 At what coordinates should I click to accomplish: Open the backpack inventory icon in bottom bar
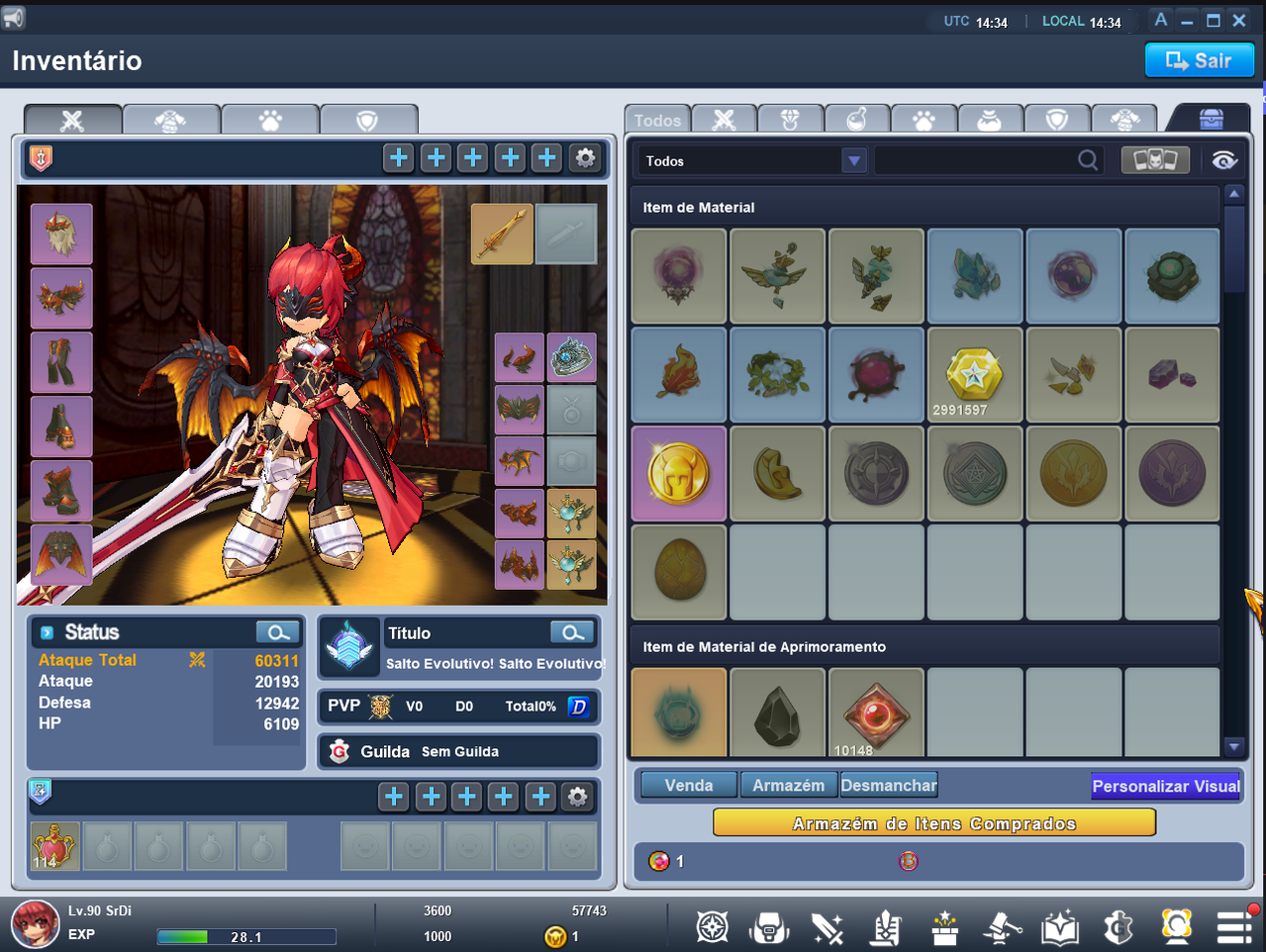tap(769, 927)
